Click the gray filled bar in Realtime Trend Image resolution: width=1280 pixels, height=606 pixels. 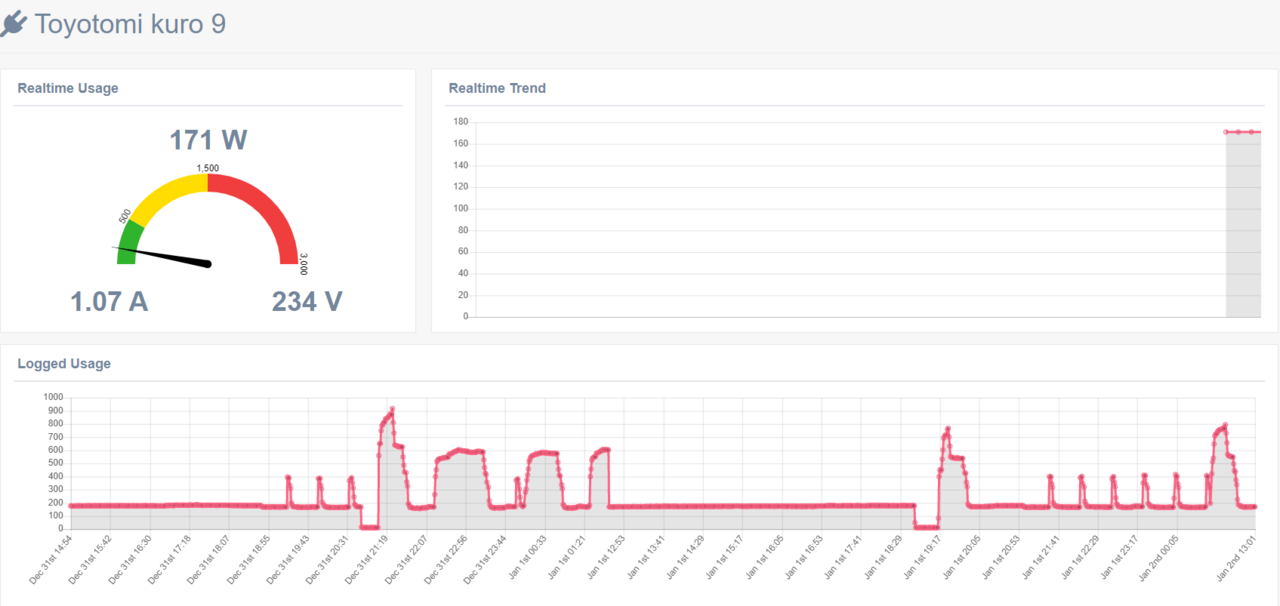pyautogui.click(x=1243, y=225)
